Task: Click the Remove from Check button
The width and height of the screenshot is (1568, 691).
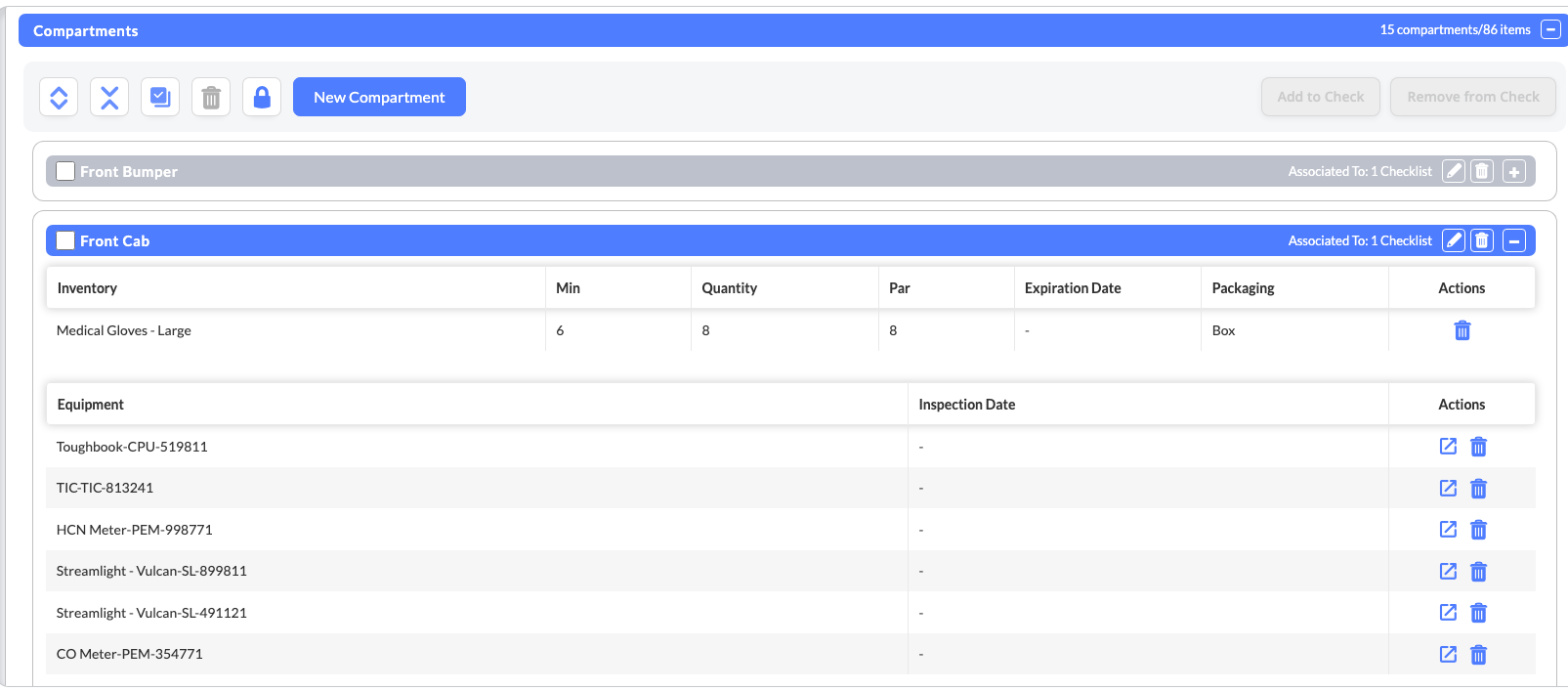Action: (x=1473, y=97)
